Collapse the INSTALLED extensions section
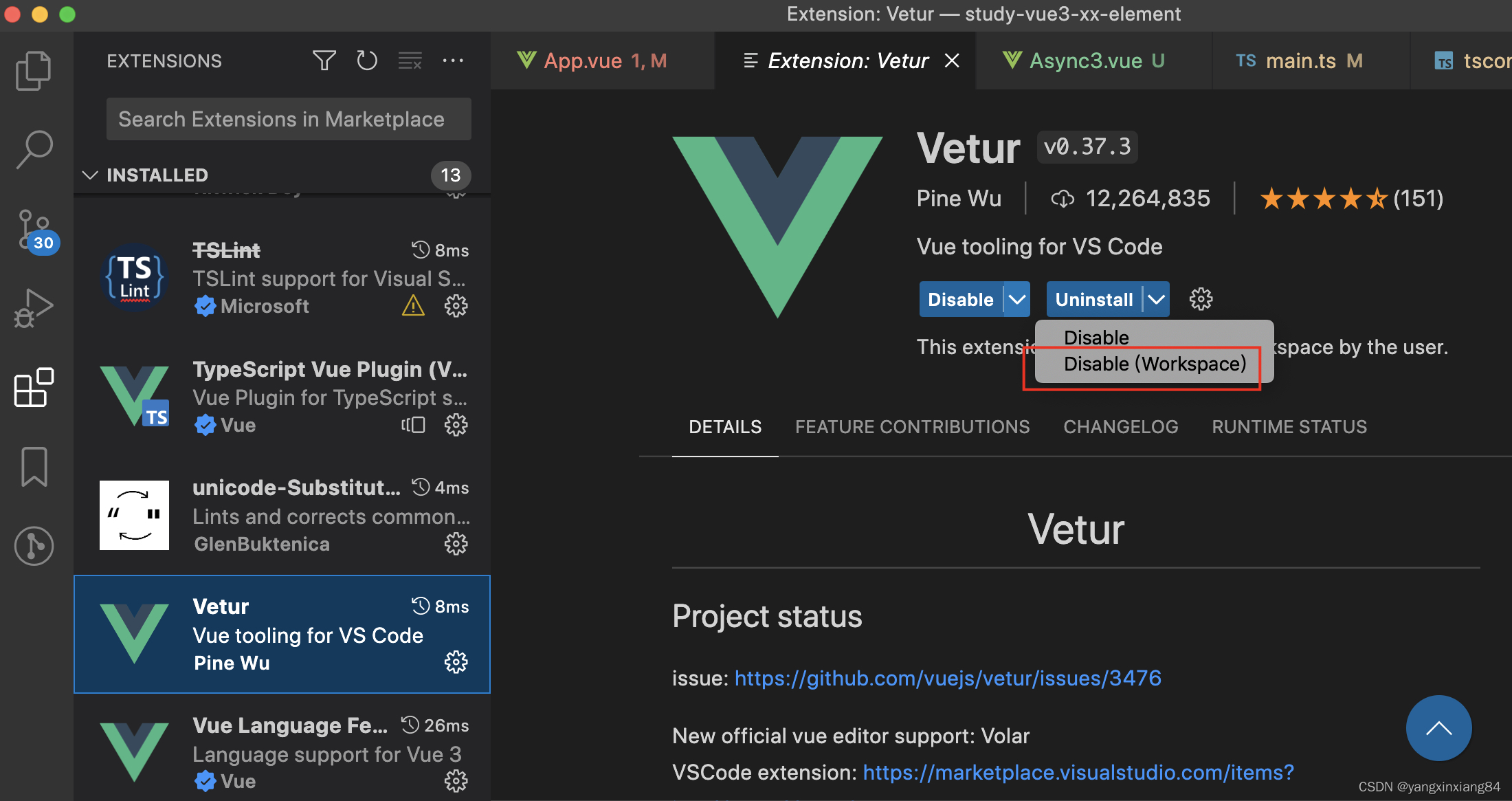The width and height of the screenshot is (1512, 801). pyautogui.click(x=90, y=175)
